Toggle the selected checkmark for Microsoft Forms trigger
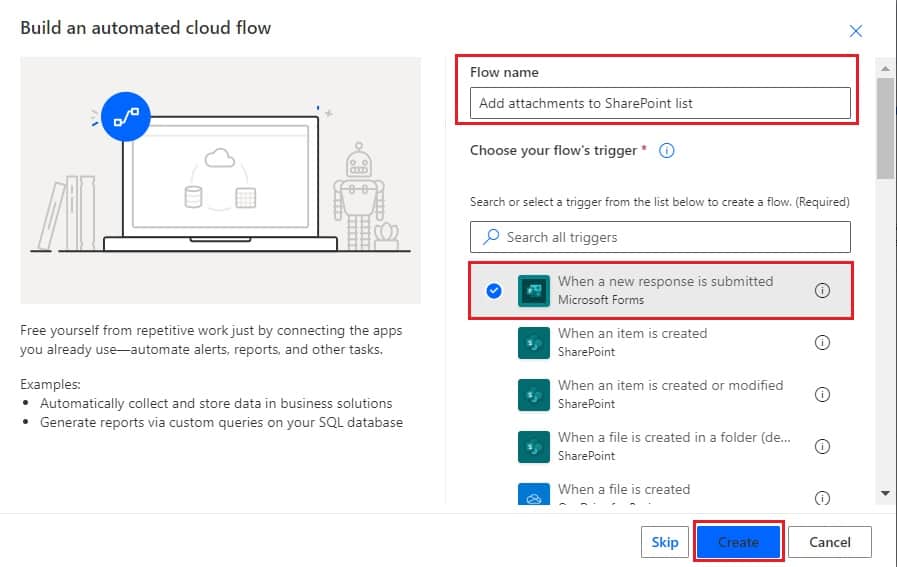This screenshot has height=567, width=897. click(494, 291)
